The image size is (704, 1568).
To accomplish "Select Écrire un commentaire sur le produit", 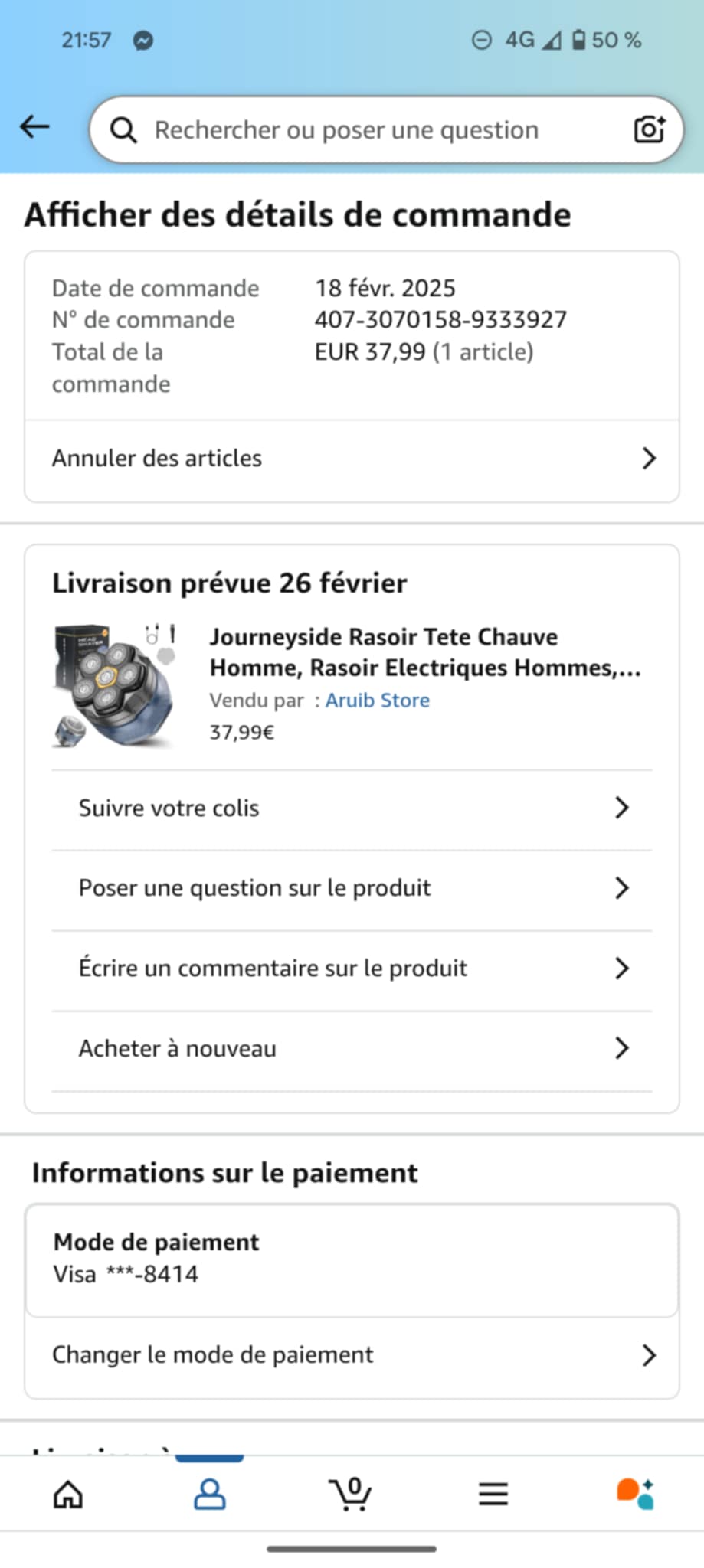I will [x=352, y=969].
